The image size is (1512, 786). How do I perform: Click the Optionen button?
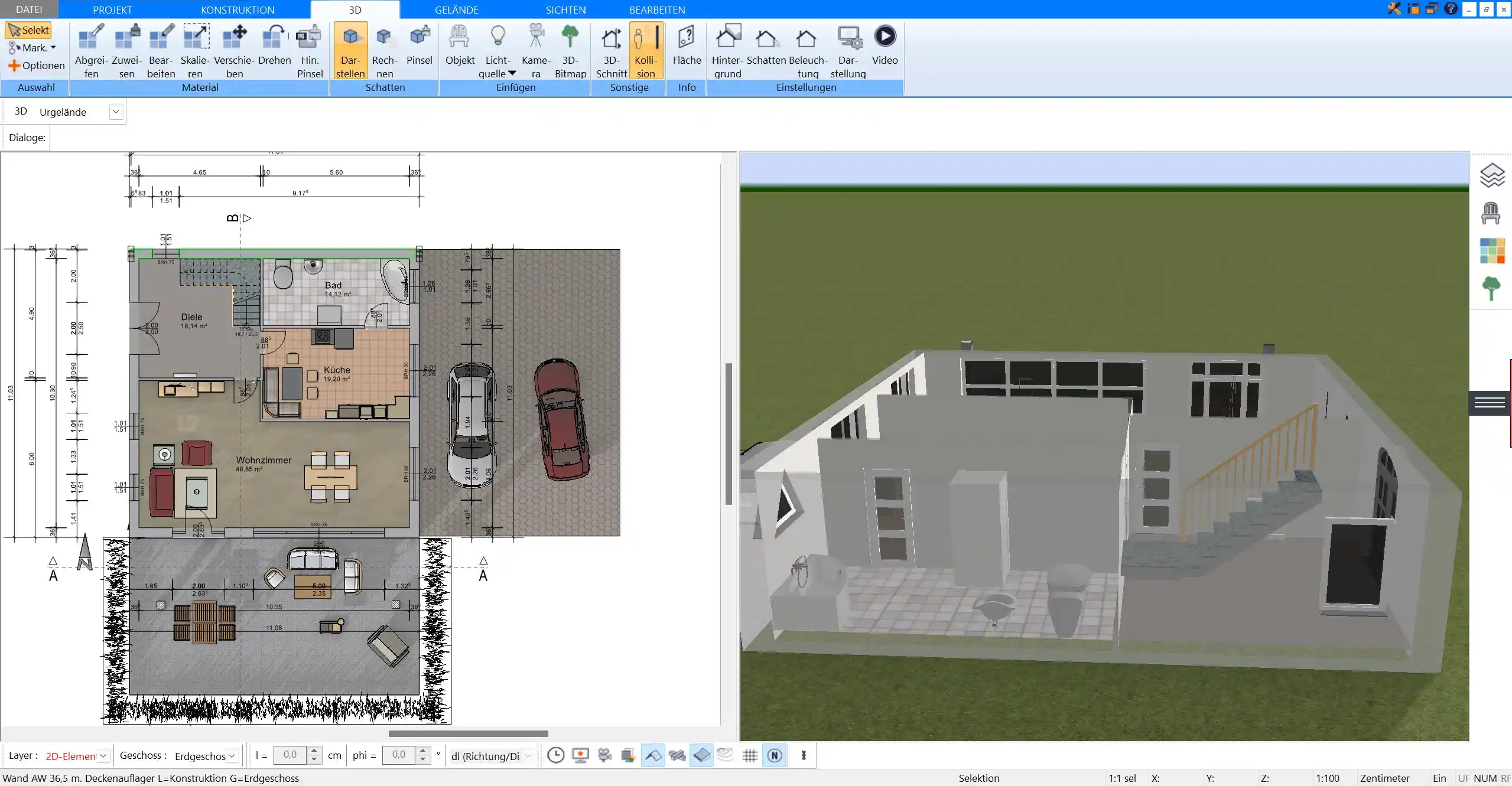click(37, 66)
